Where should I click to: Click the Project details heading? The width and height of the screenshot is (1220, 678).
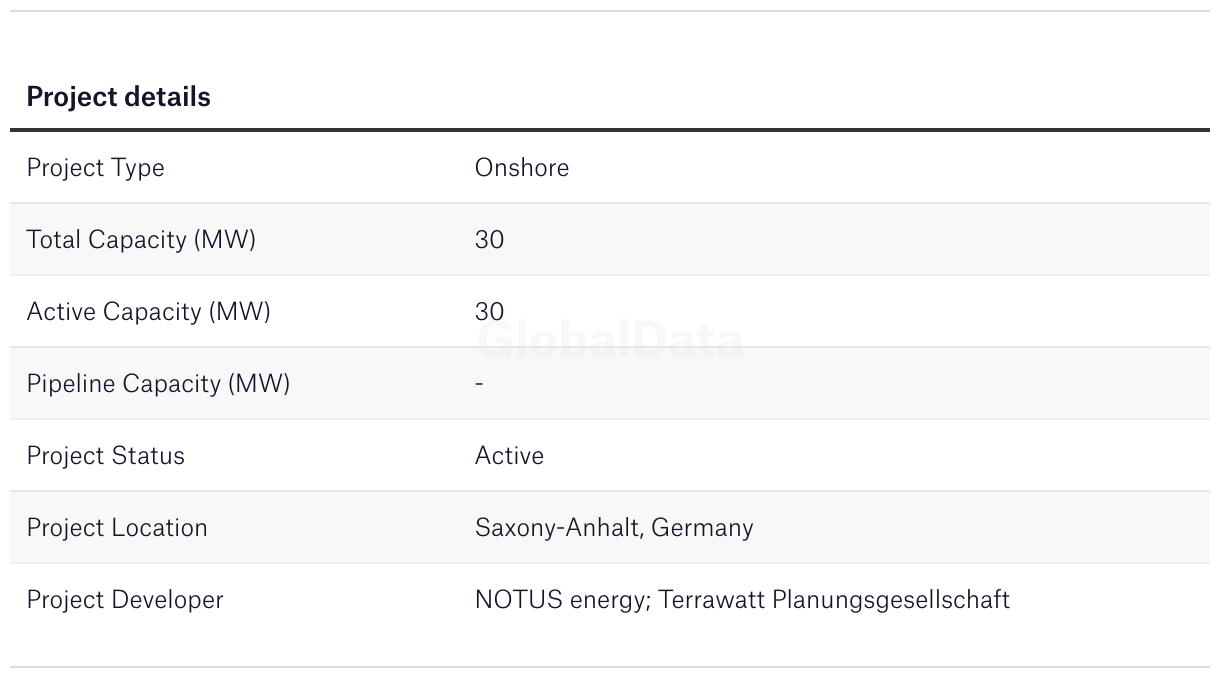tap(118, 97)
